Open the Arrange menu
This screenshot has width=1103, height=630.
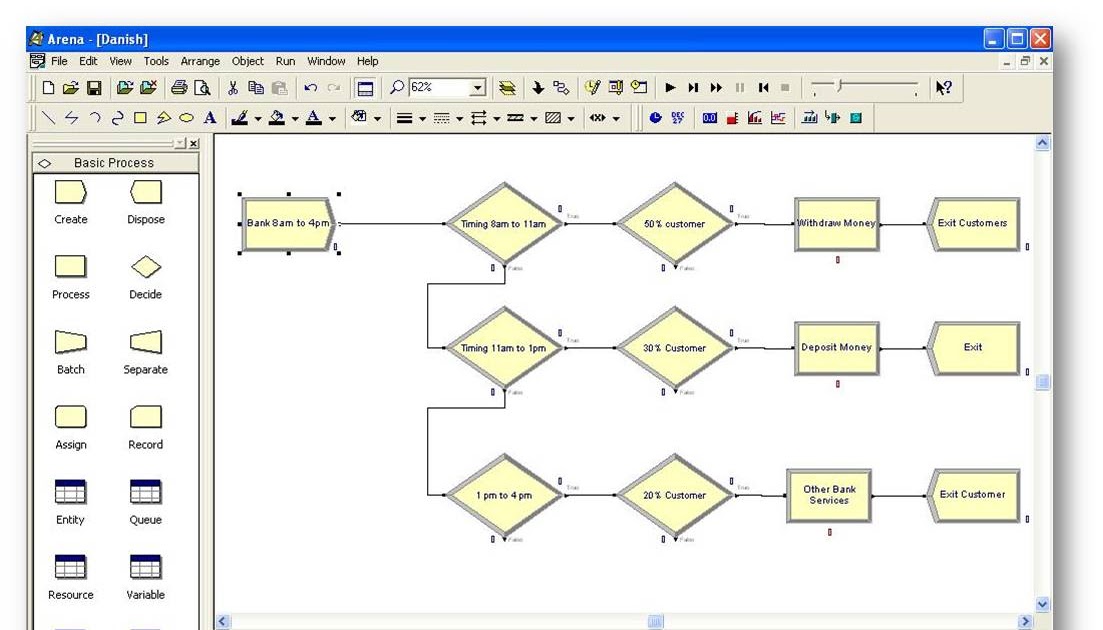click(200, 61)
